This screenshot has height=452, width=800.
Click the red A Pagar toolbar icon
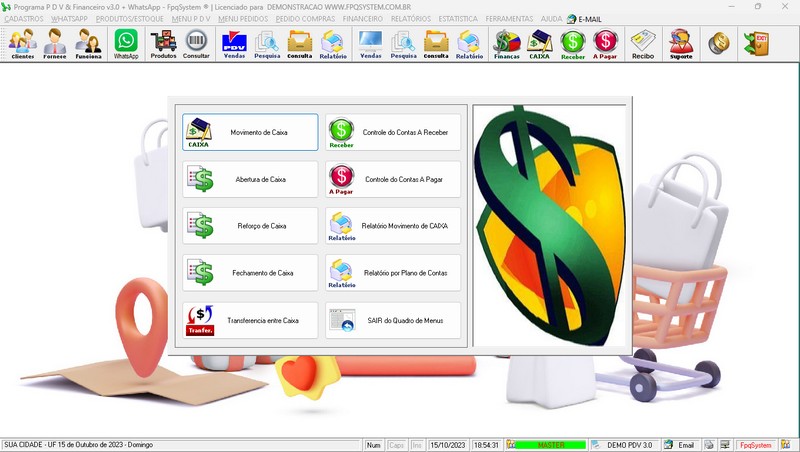(x=605, y=44)
